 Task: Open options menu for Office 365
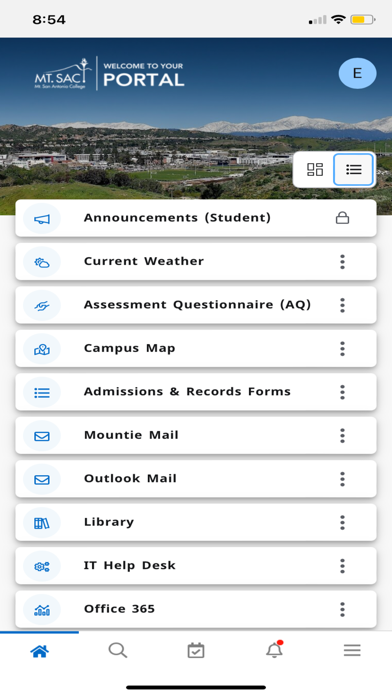[342, 610]
